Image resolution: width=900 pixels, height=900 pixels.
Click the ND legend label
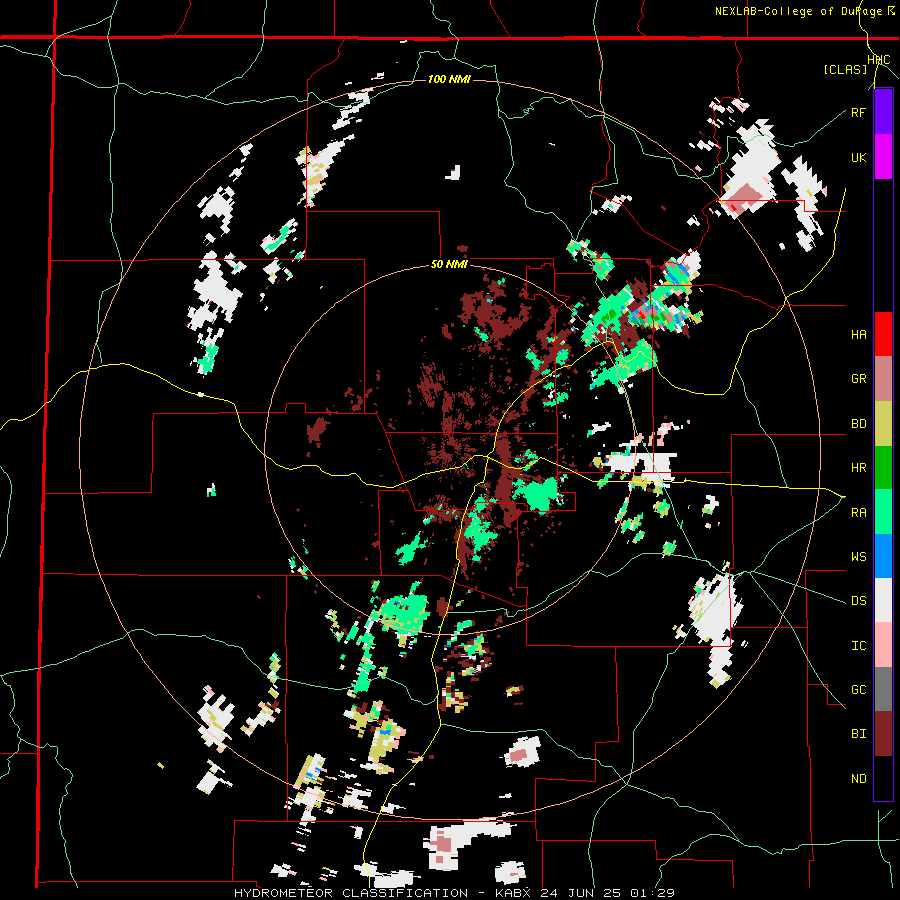click(858, 778)
